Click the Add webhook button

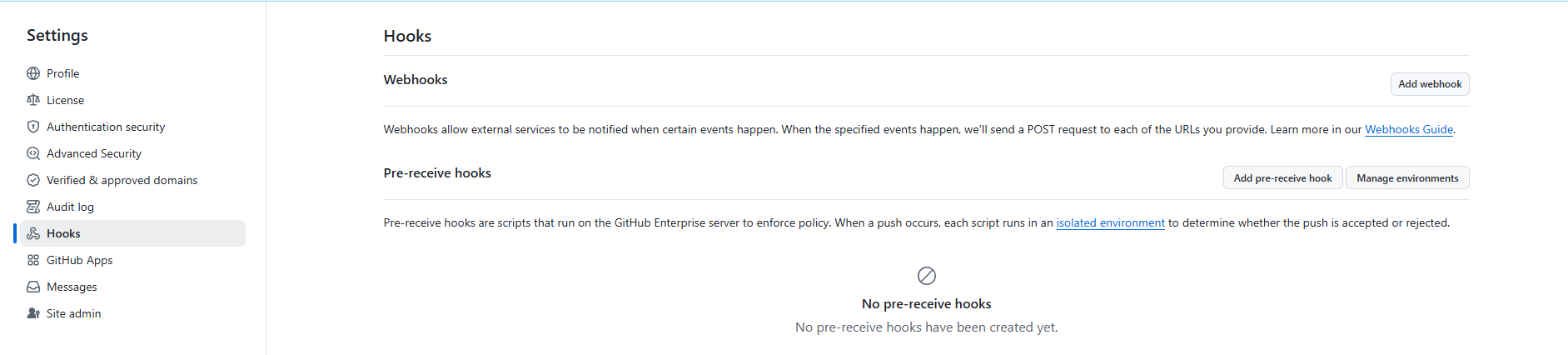pyautogui.click(x=1430, y=84)
